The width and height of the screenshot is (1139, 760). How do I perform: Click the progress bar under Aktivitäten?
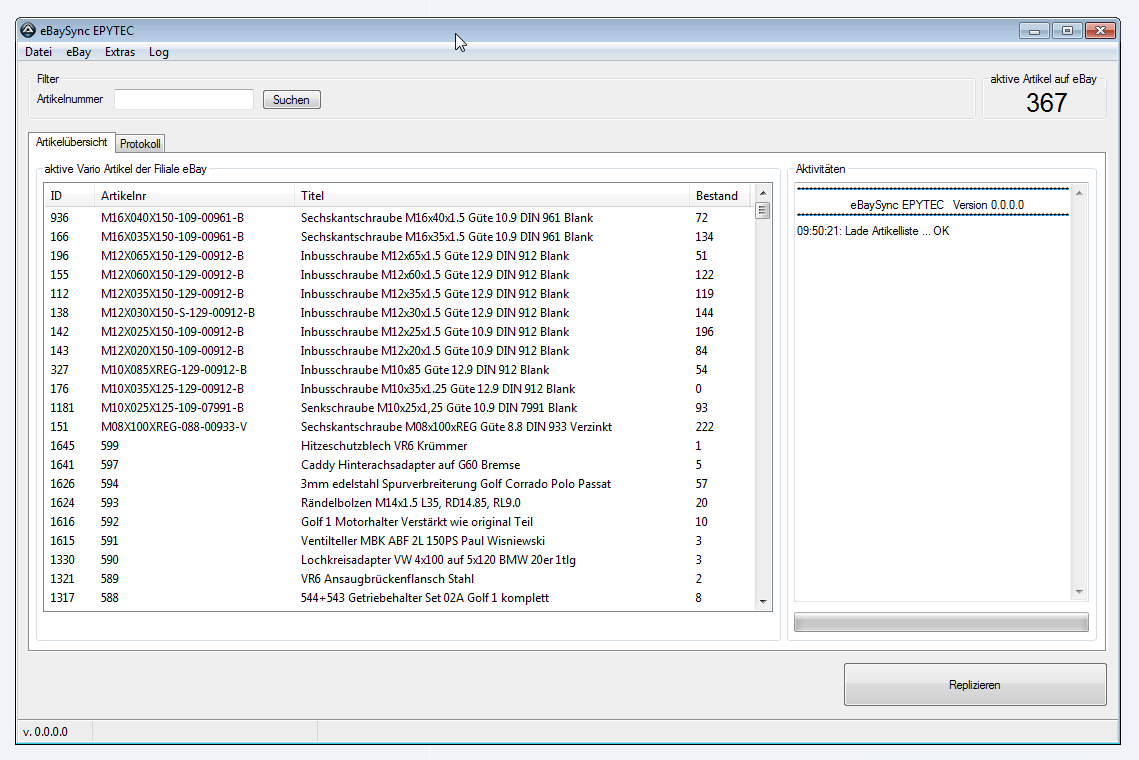(x=940, y=622)
